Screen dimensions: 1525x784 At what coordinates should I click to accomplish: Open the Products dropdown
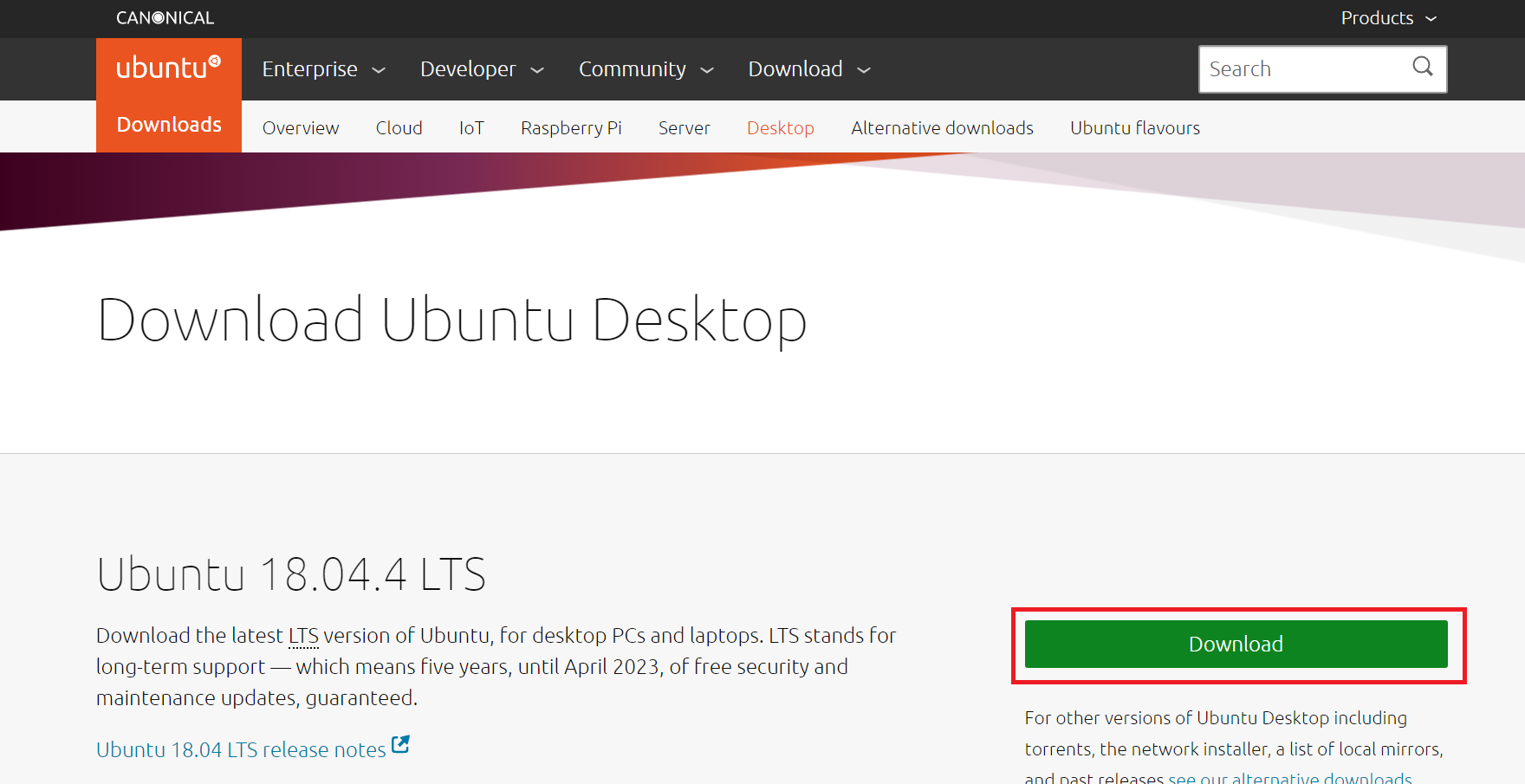point(1389,18)
